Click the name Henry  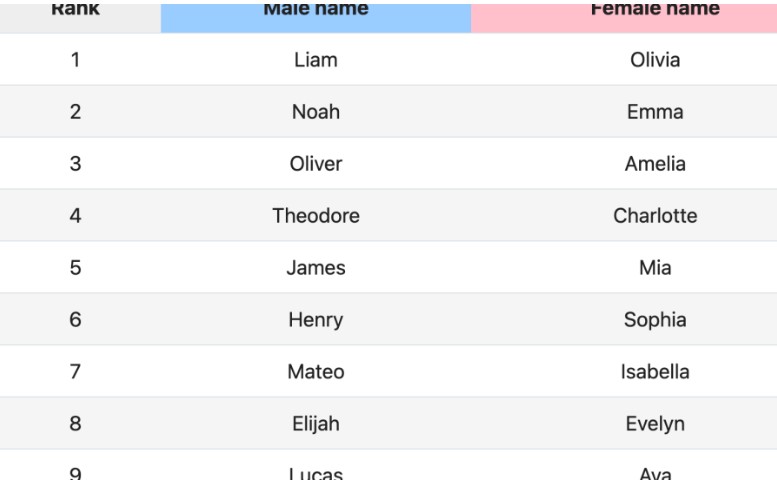coord(316,320)
